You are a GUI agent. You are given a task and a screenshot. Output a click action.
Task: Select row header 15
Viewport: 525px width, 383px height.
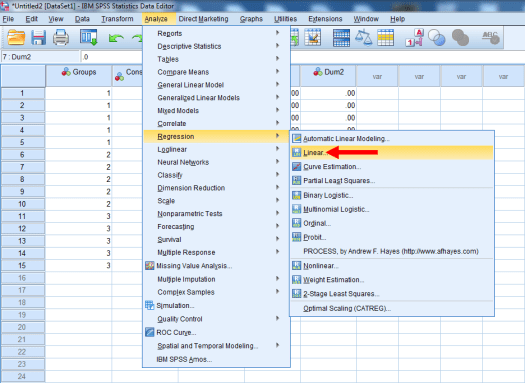(22, 265)
